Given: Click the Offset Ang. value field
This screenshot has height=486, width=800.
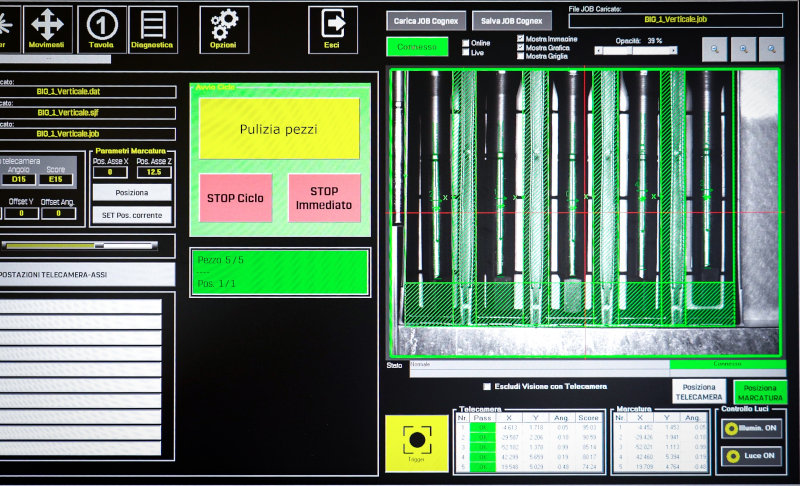Looking at the screenshot, I should [x=58, y=214].
